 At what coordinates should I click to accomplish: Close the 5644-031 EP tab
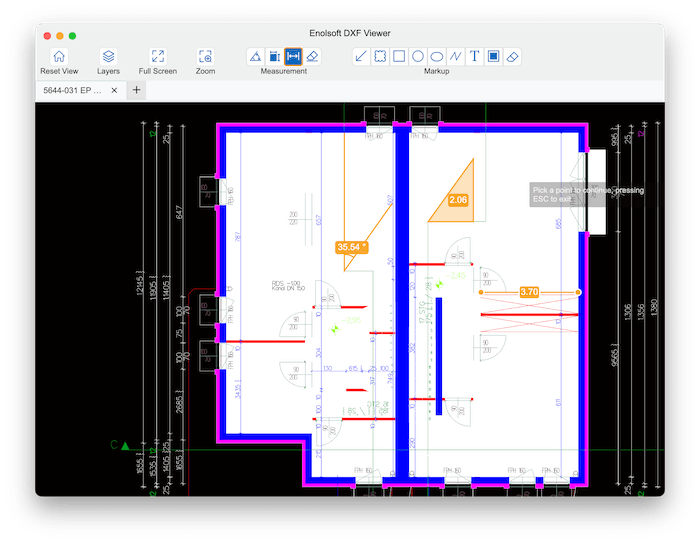click(x=114, y=91)
